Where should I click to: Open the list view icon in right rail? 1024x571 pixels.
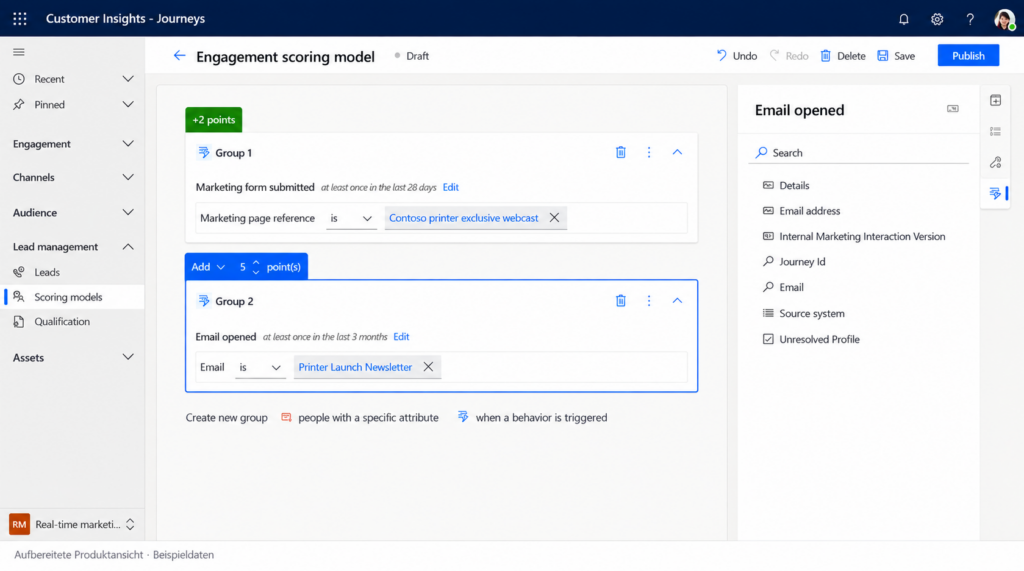pyautogui.click(x=995, y=131)
